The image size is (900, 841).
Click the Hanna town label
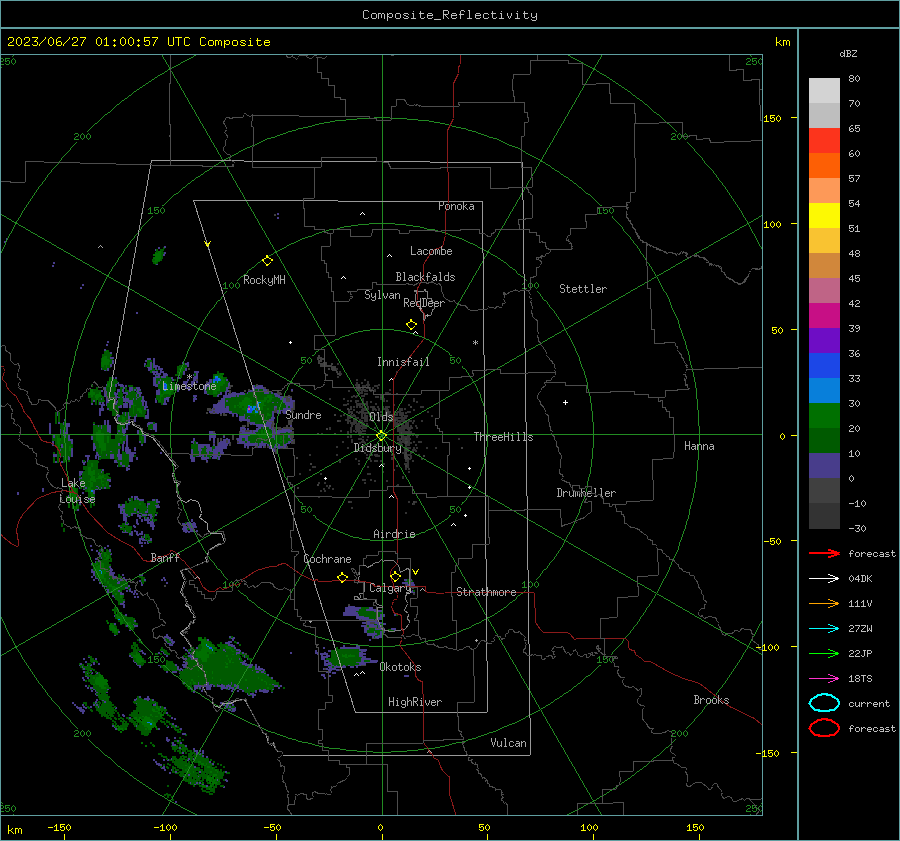pos(699,446)
